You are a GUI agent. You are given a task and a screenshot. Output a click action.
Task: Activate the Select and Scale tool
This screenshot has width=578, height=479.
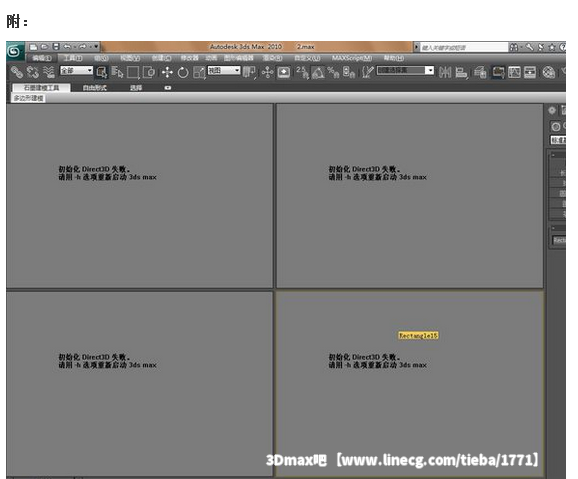pyautogui.click(x=199, y=72)
